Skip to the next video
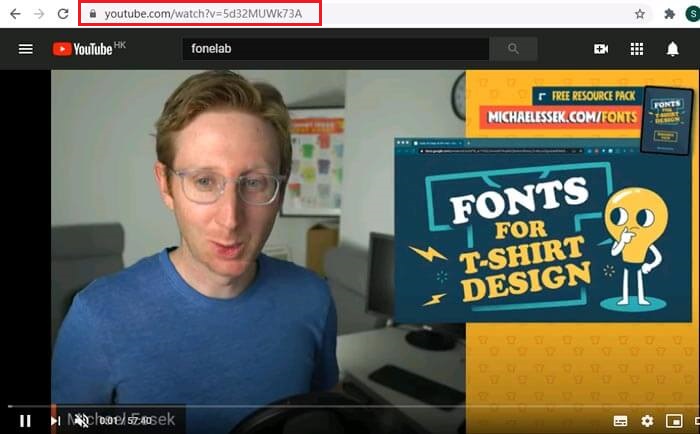The height and width of the screenshot is (434, 700). click(x=55, y=421)
